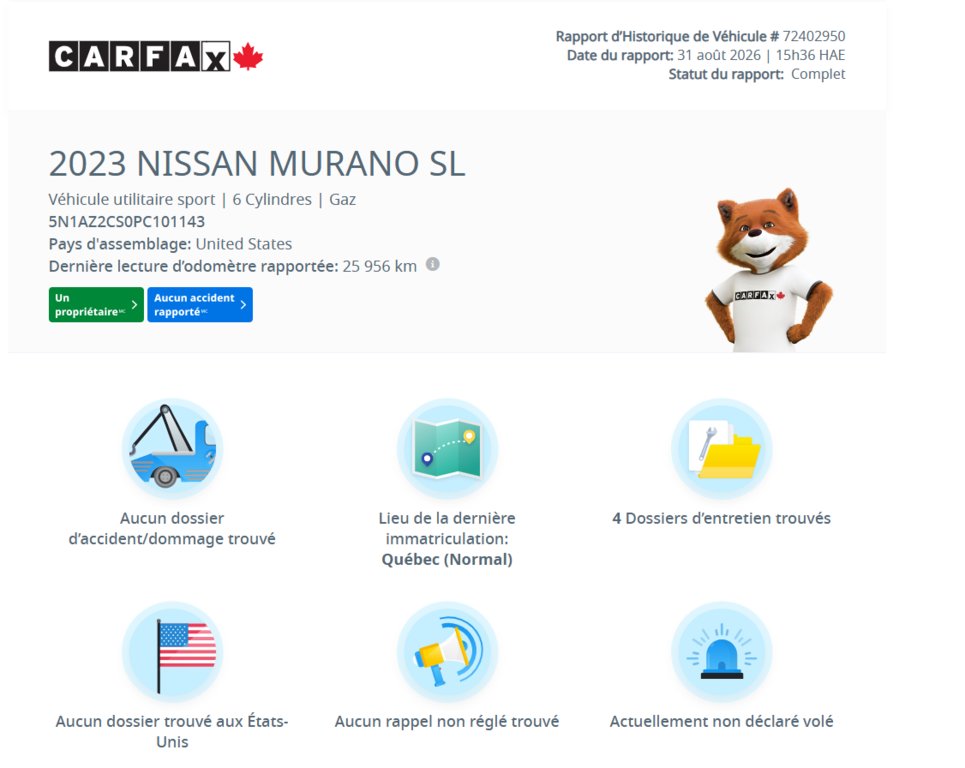Click Pays d'assemblage United States text

(x=170, y=244)
